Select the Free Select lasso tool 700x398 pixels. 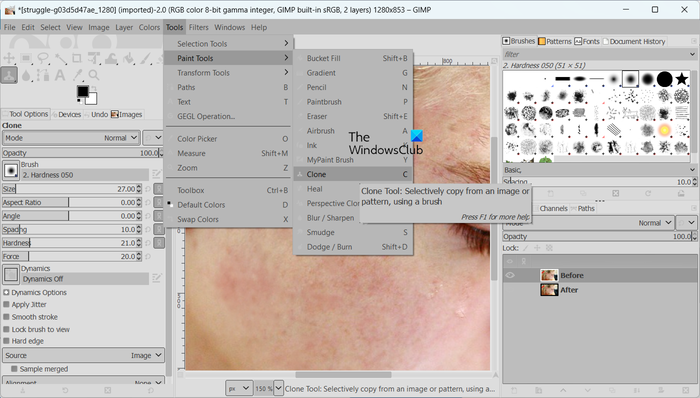pyautogui.click(x=43, y=58)
